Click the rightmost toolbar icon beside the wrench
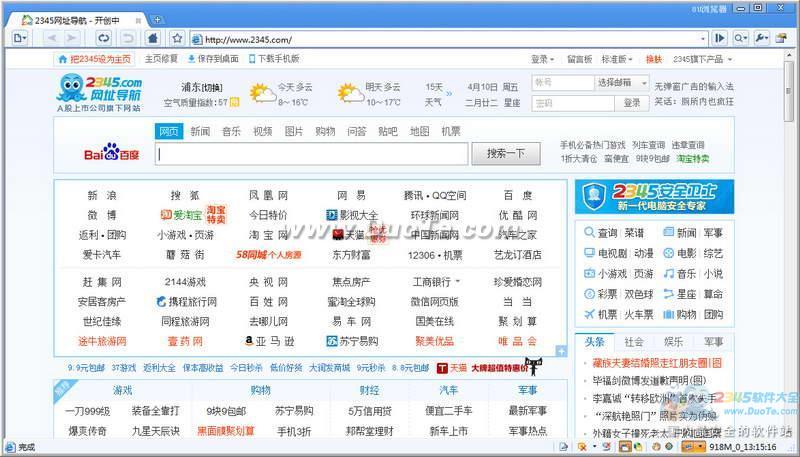Screen dimensions: 800x457 [x=781, y=38]
